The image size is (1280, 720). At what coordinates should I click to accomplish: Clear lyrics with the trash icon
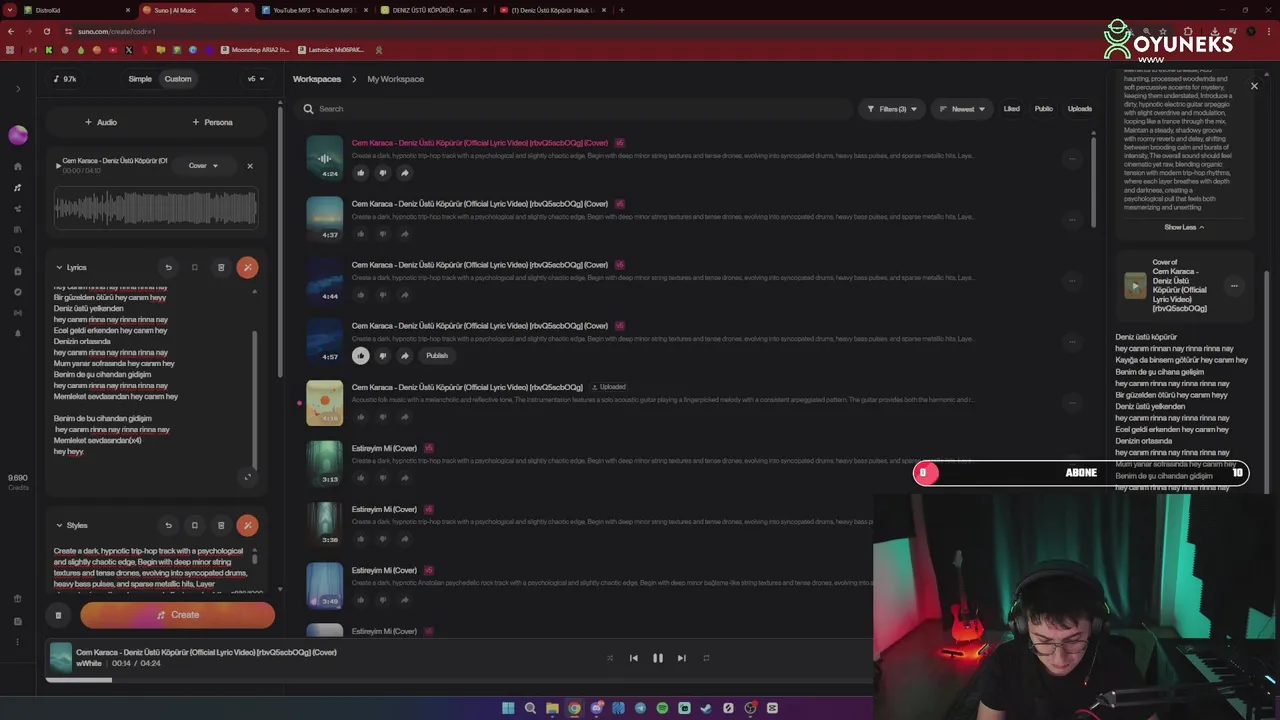click(x=221, y=267)
